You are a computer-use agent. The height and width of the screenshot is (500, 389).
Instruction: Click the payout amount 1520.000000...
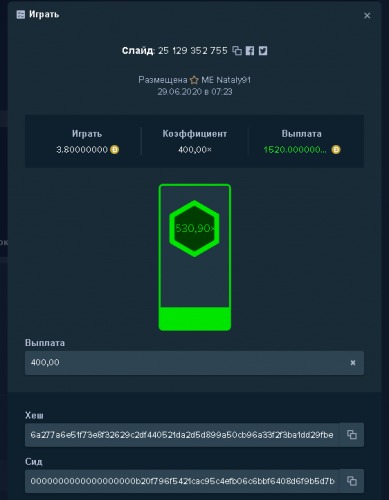point(295,150)
